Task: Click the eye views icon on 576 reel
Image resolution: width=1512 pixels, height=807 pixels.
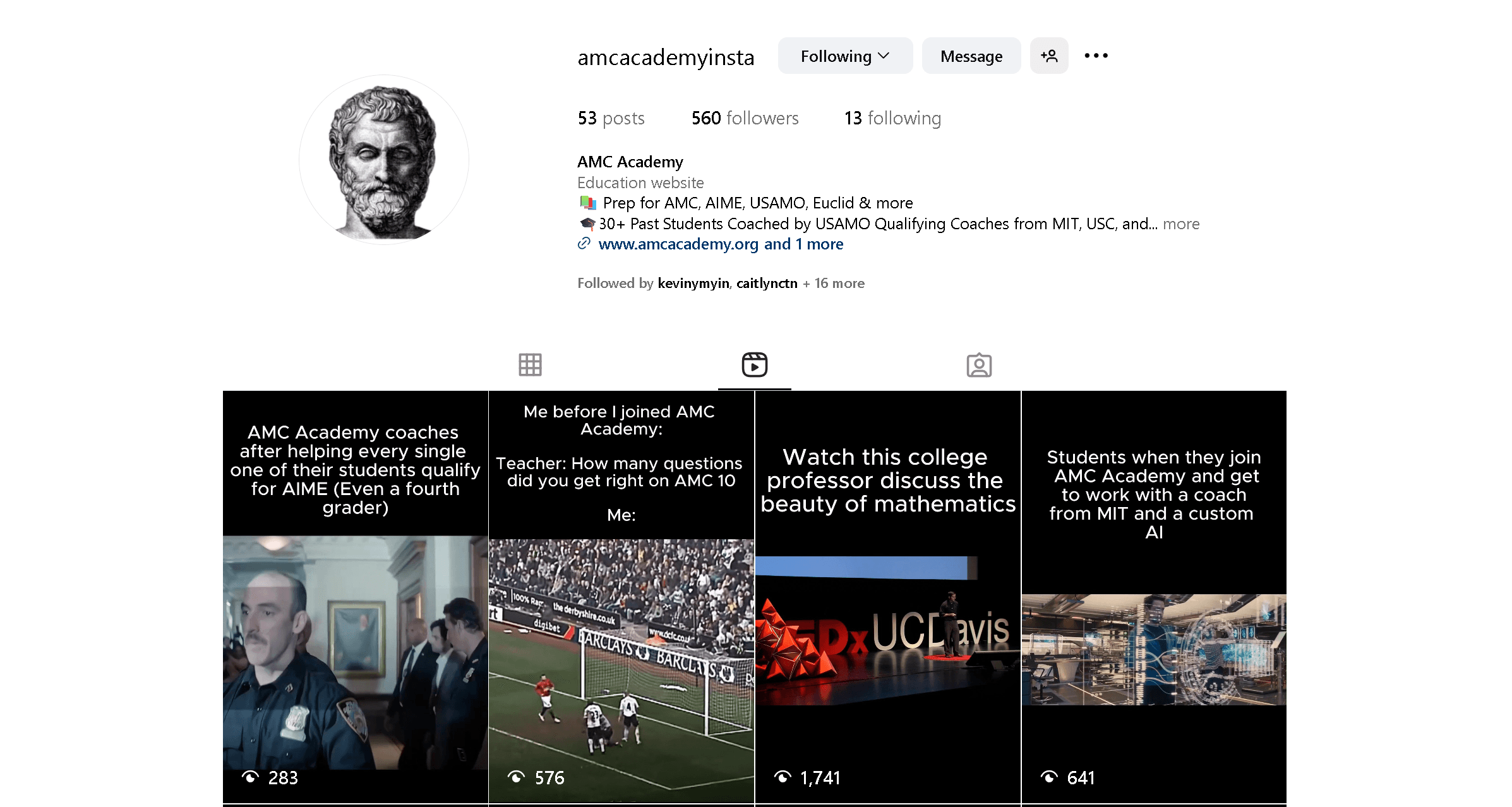Action: tap(516, 777)
